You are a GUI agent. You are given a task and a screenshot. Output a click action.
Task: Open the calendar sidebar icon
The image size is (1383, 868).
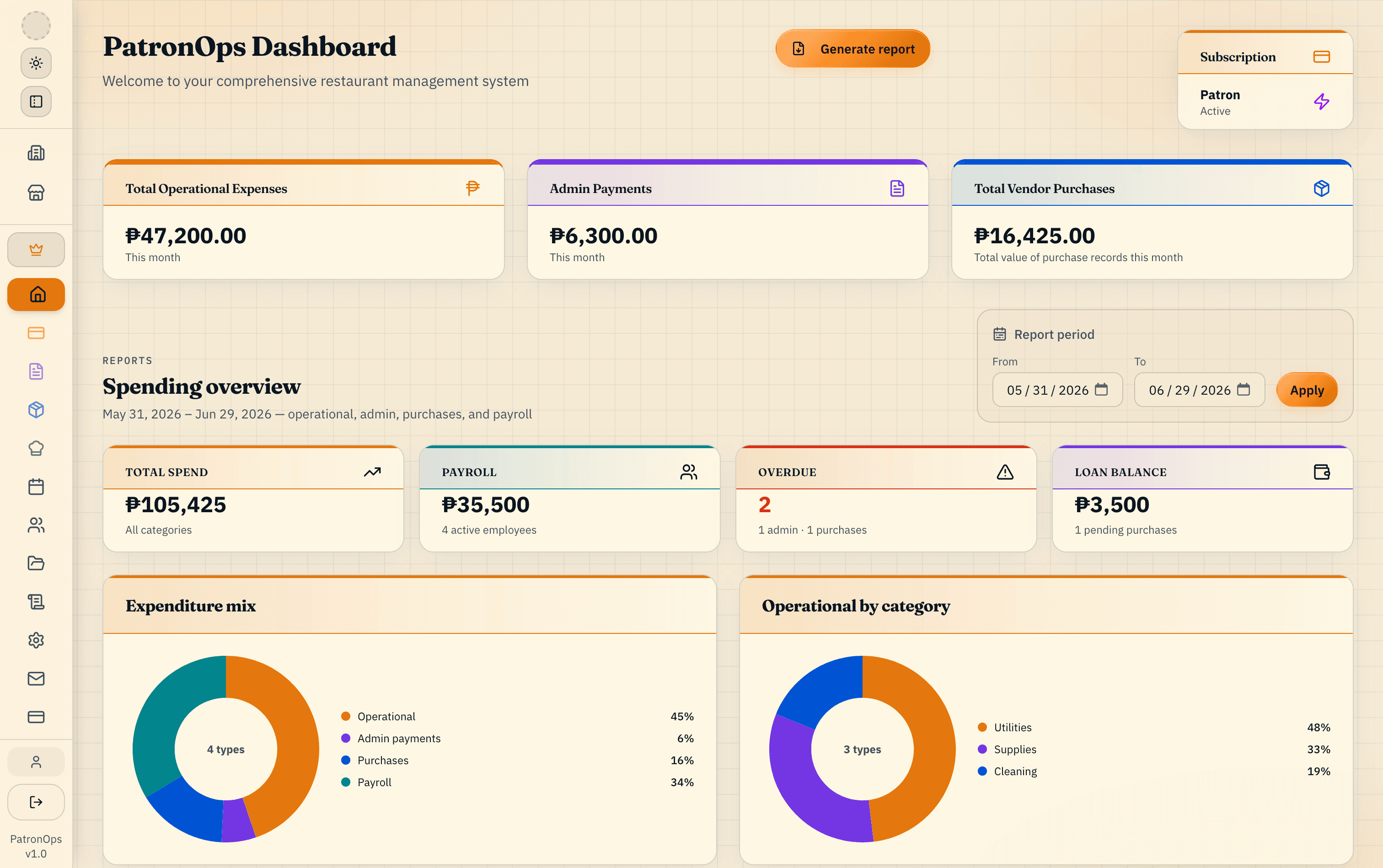coord(36,487)
